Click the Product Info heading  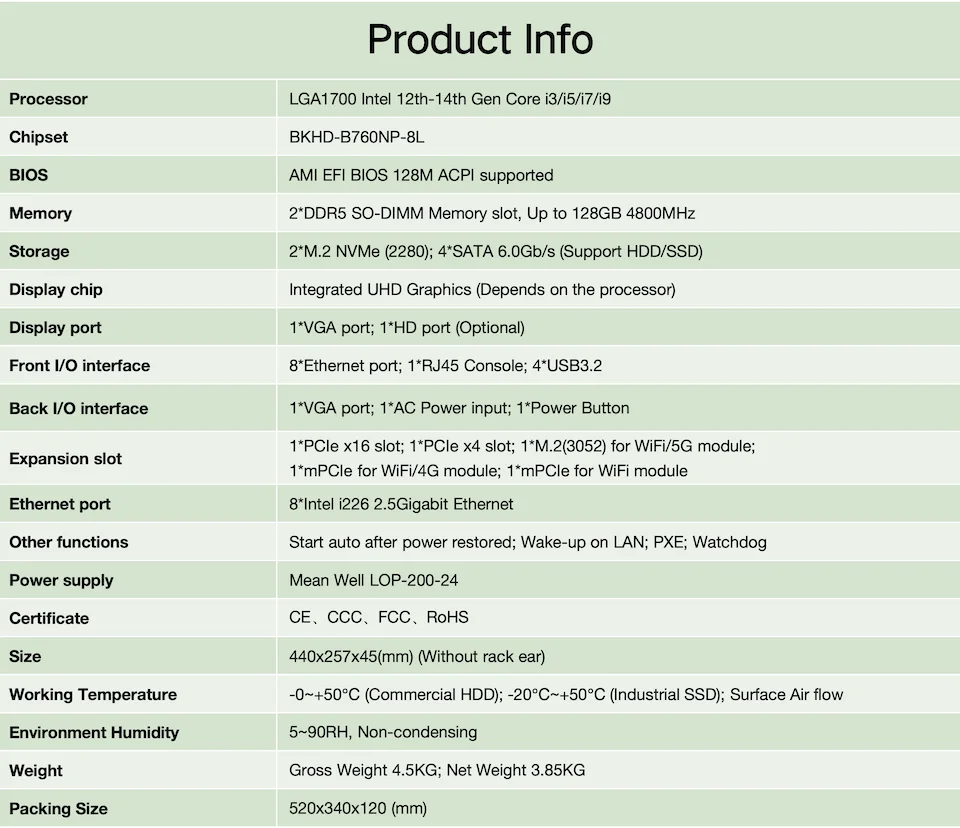click(480, 40)
